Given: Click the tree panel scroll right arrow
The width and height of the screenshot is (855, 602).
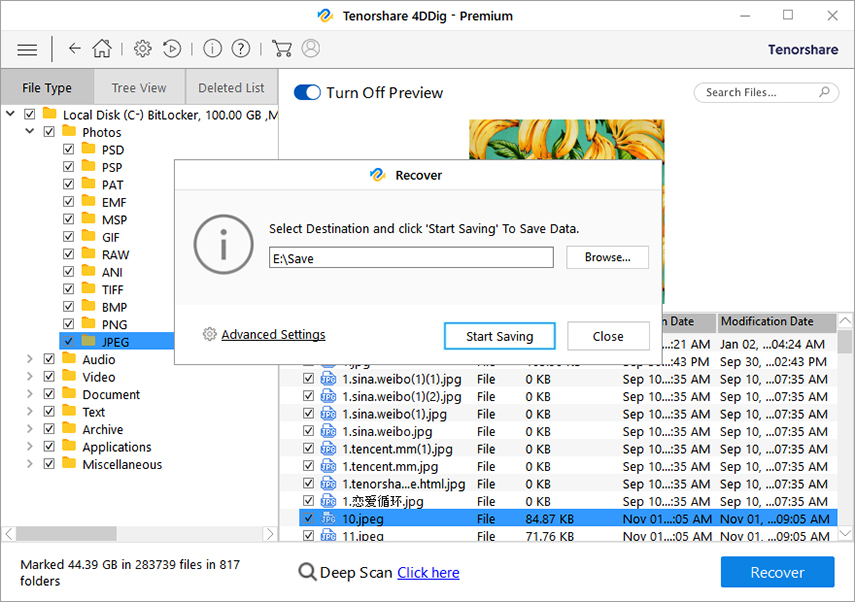Looking at the screenshot, I should click(269, 533).
